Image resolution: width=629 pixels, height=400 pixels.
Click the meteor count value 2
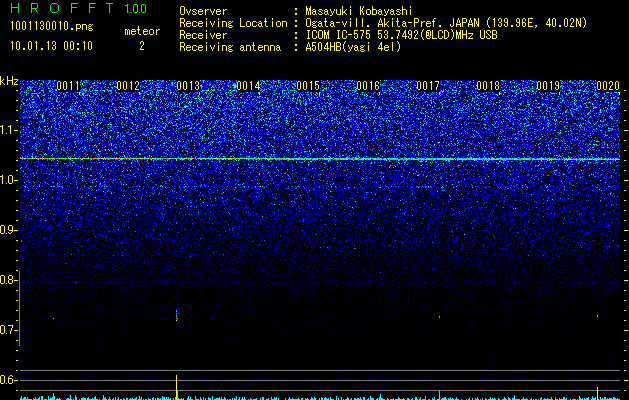click(x=142, y=46)
